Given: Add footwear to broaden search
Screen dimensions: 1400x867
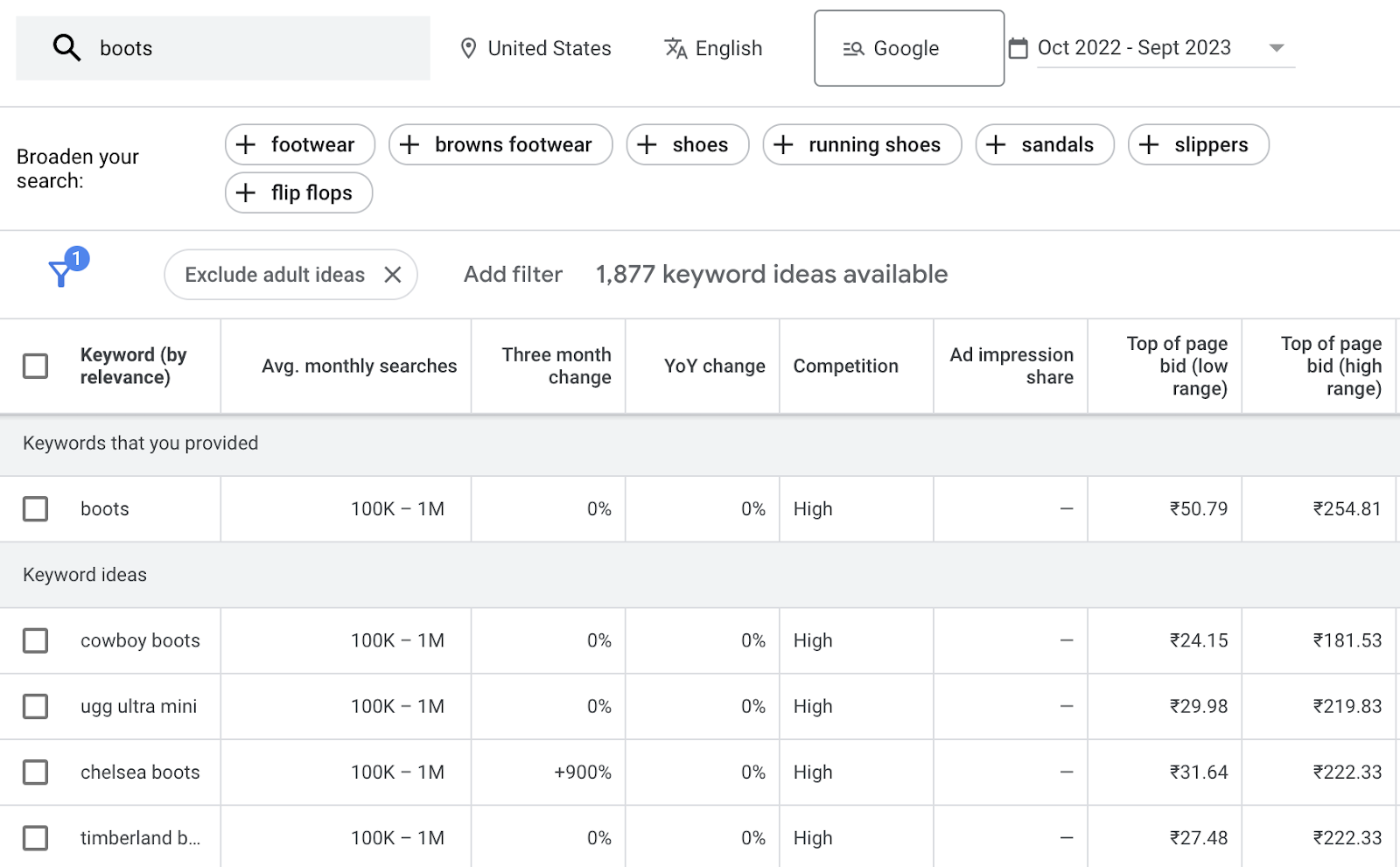Looking at the screenshot, I should (300, 144).
